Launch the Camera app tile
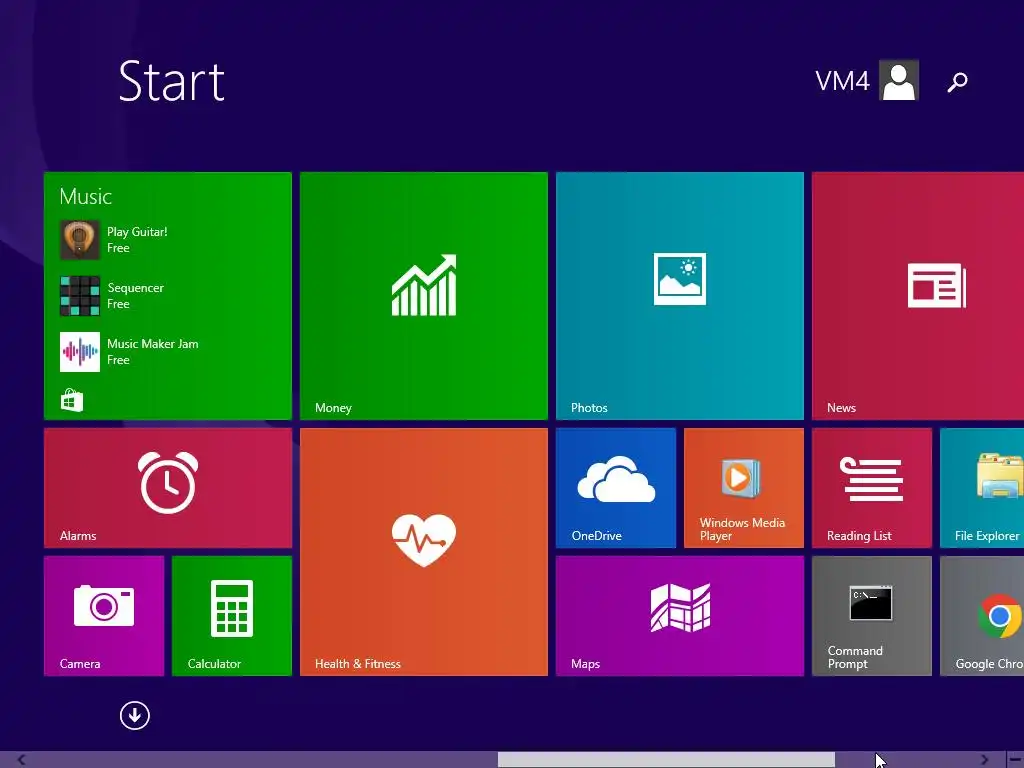1024x768 pixels. click(104, 616)
